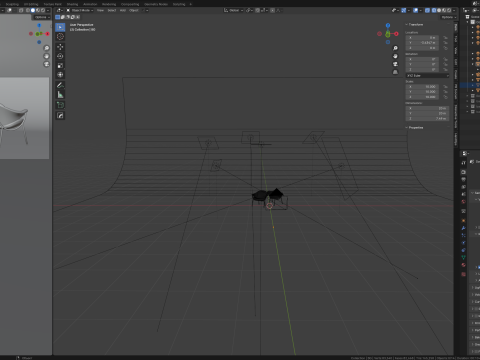
Task: Open the XYZ Euler rotation mode dropdown
Action: [427, 76]
